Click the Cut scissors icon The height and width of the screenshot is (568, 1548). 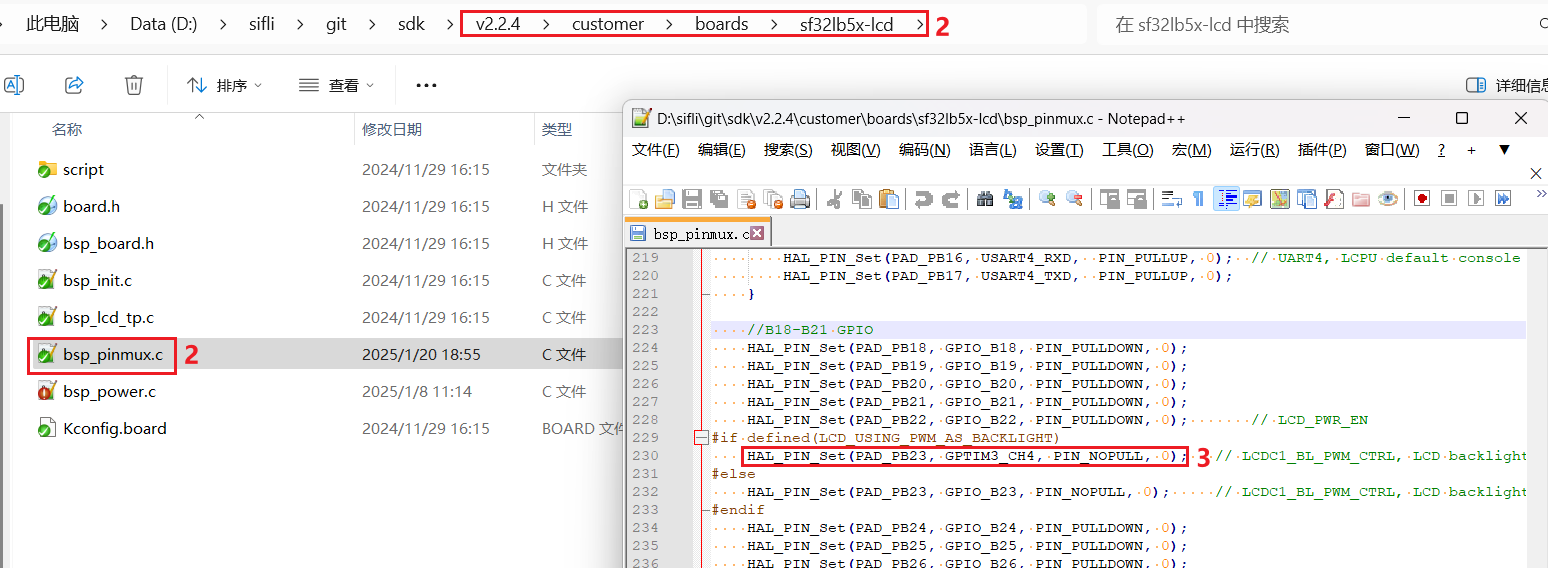834,199
